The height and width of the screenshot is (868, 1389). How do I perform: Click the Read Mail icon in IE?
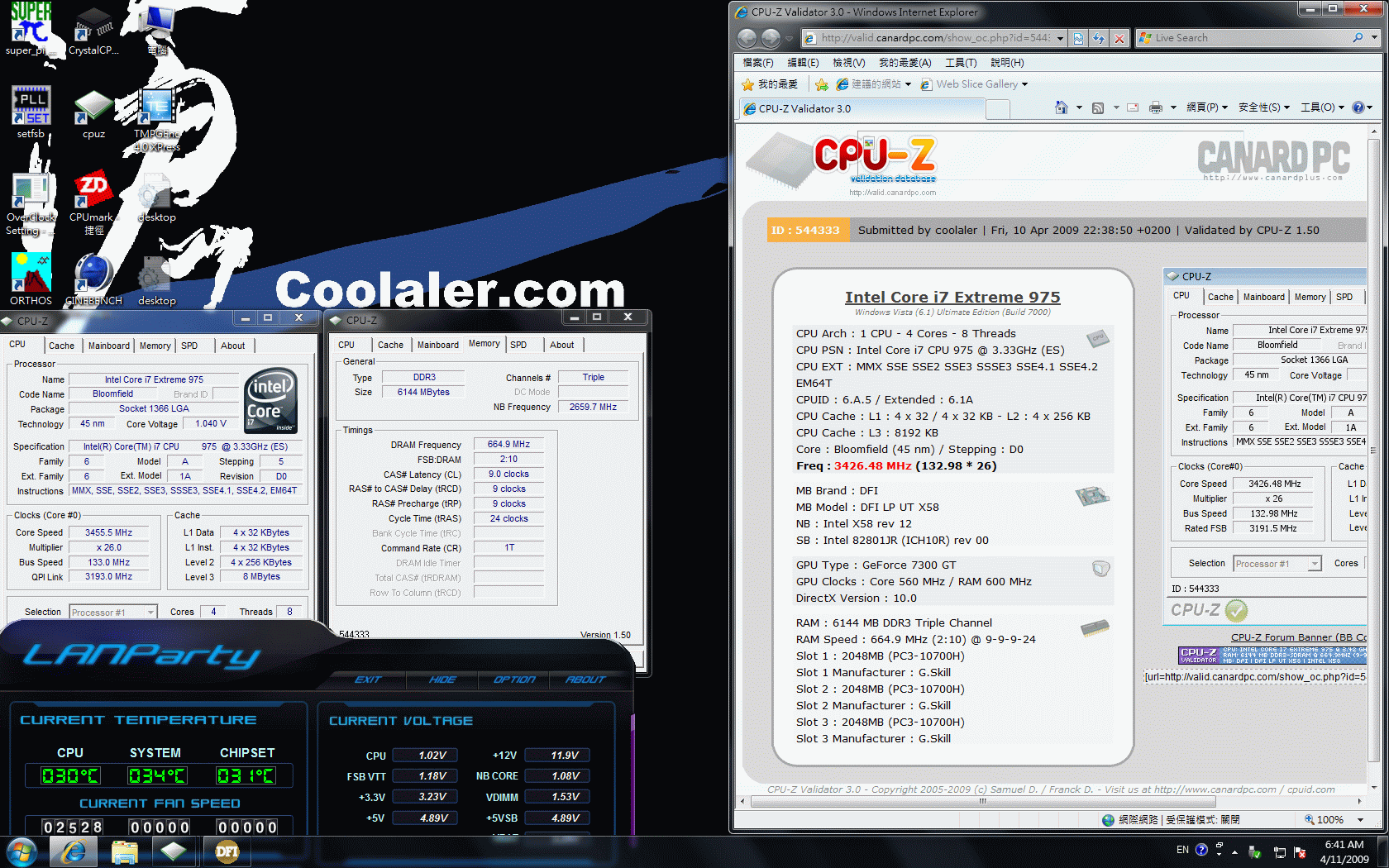pos(1133,107)
